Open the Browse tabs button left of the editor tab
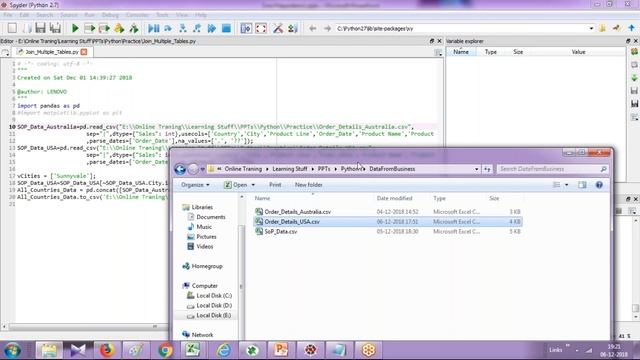This screenshot has width=640, height=360. point(5,52)
